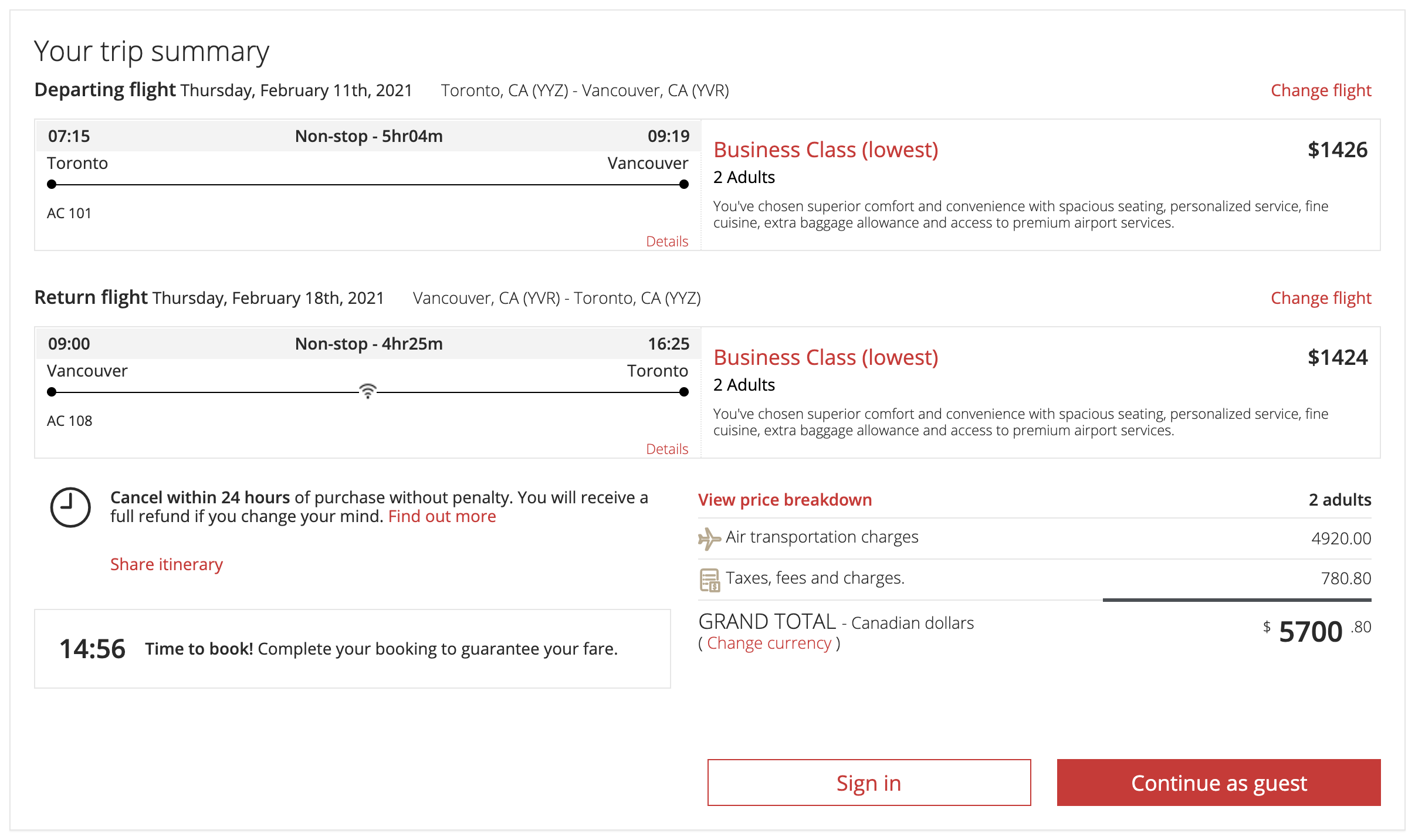Open Change currency option
Image resolution: width=1415 pixels, height=840 pixels.
click(769, 643)
